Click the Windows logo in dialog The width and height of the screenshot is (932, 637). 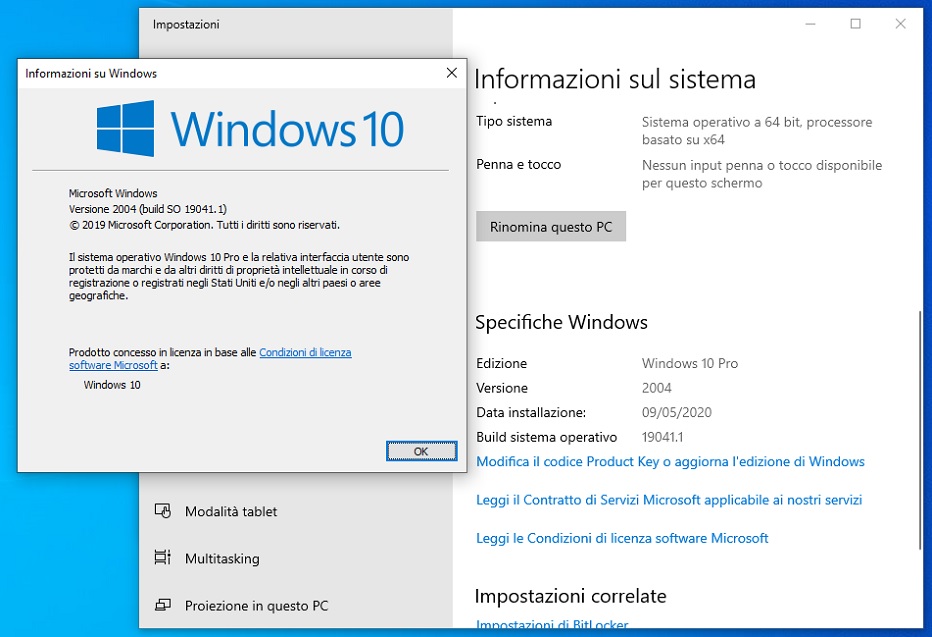click(x=125, y=128)
